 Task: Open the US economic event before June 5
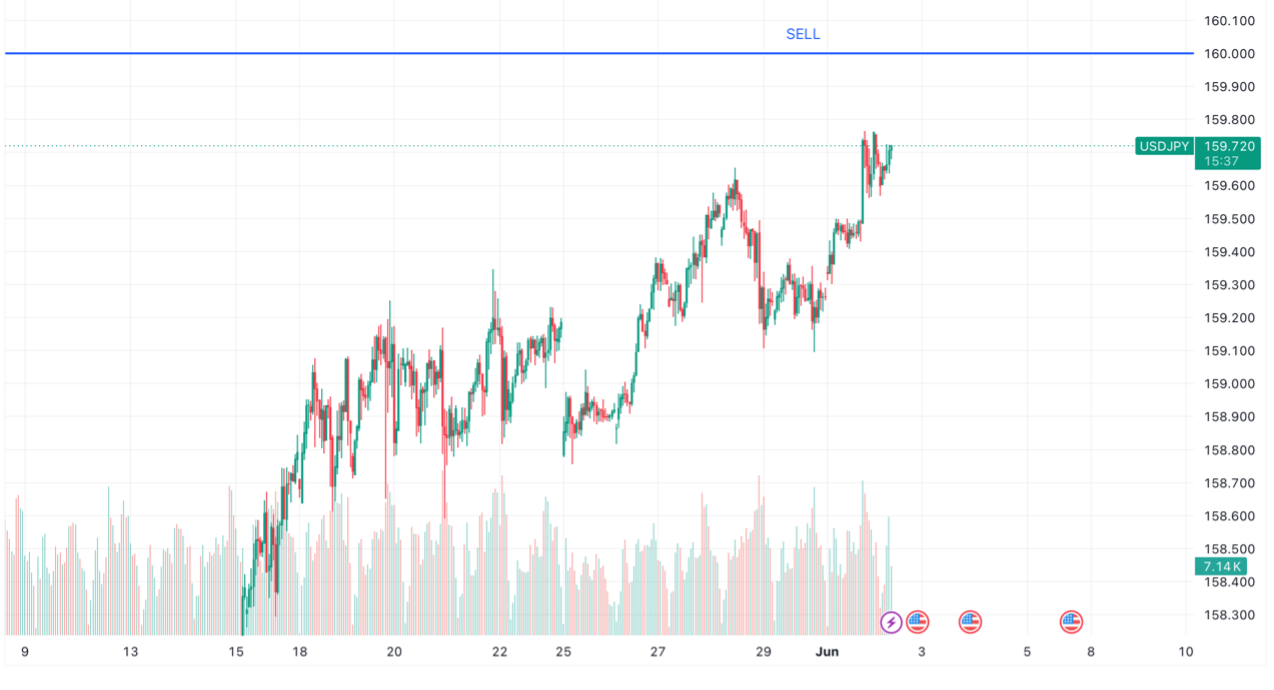[970, 623]
